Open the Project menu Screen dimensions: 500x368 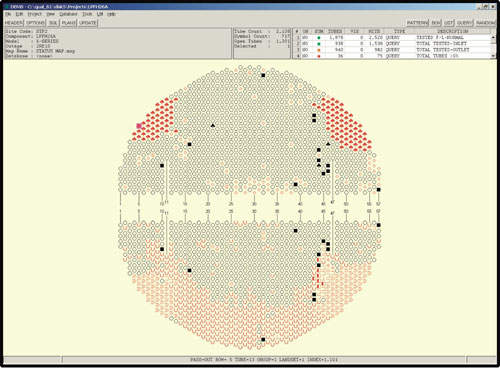(34, 14)
